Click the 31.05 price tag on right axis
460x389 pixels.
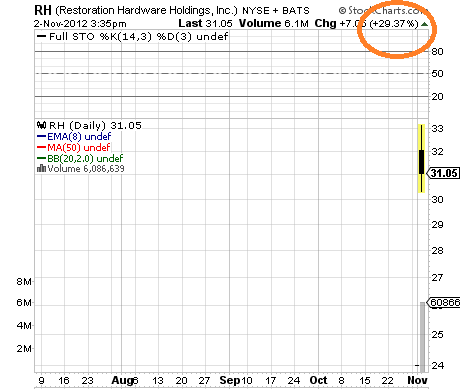[x=443, y=173]
